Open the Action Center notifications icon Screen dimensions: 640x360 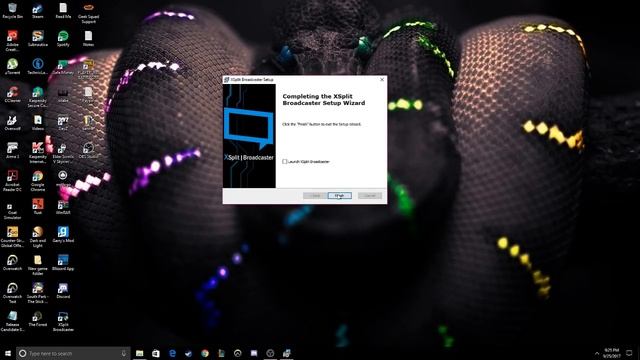(x=629, y=353)
